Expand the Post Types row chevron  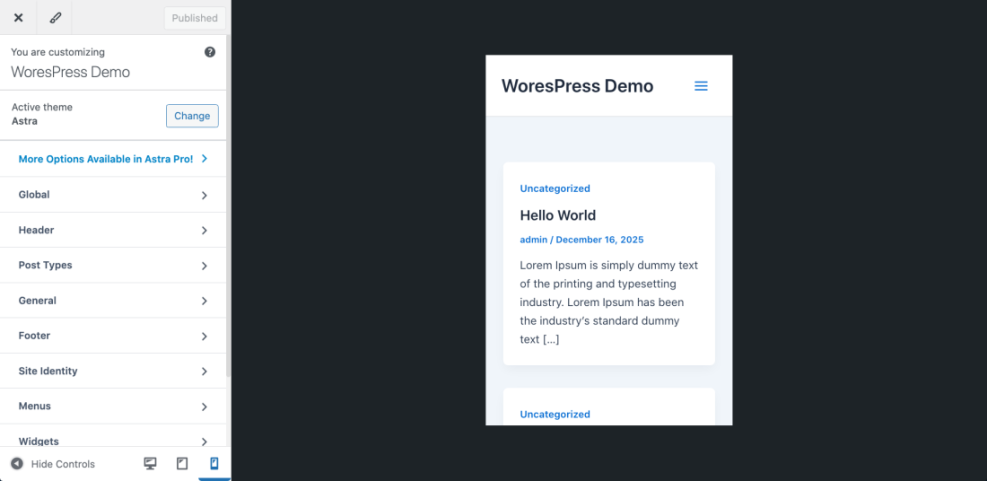[x=205, y=266]
